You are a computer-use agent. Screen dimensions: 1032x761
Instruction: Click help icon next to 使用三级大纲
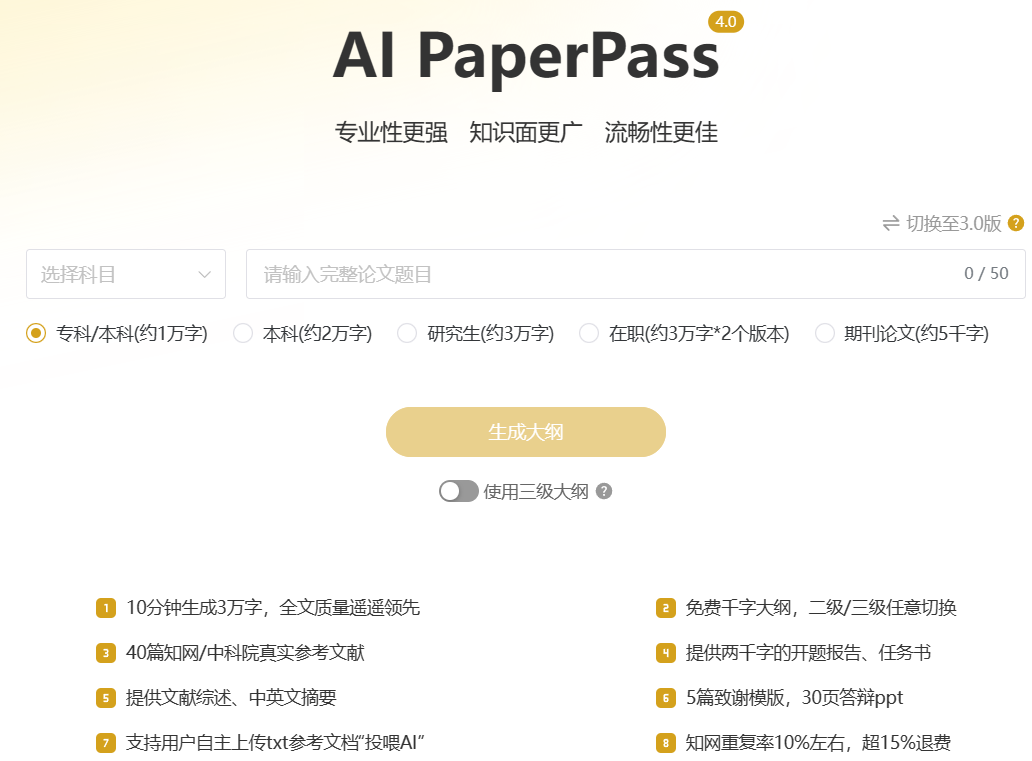point(604,491)
